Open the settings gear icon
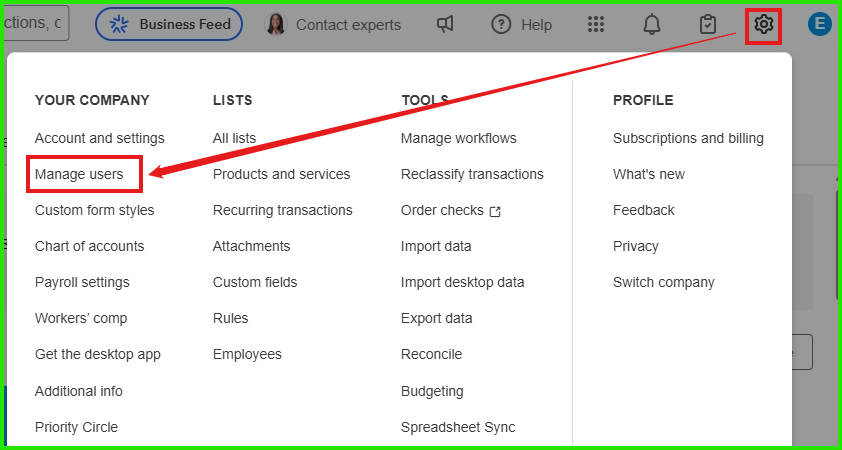 763,24
